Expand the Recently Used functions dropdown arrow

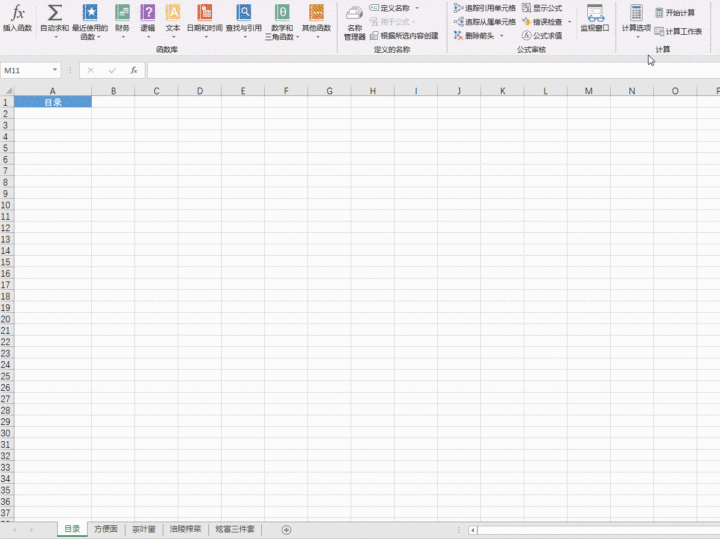point(99,37)
